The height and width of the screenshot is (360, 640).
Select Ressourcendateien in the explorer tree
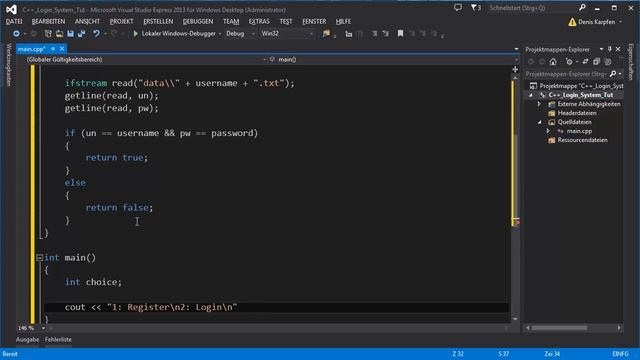click(x=582, y=140)
